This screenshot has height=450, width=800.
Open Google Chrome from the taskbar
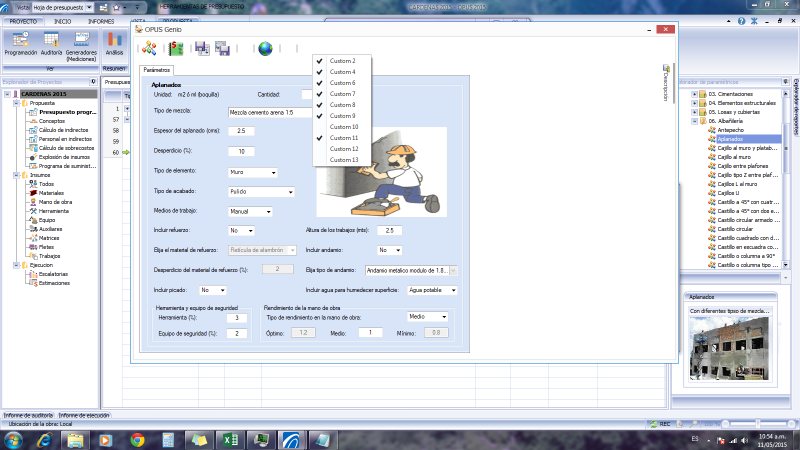(x=137, y=440)
